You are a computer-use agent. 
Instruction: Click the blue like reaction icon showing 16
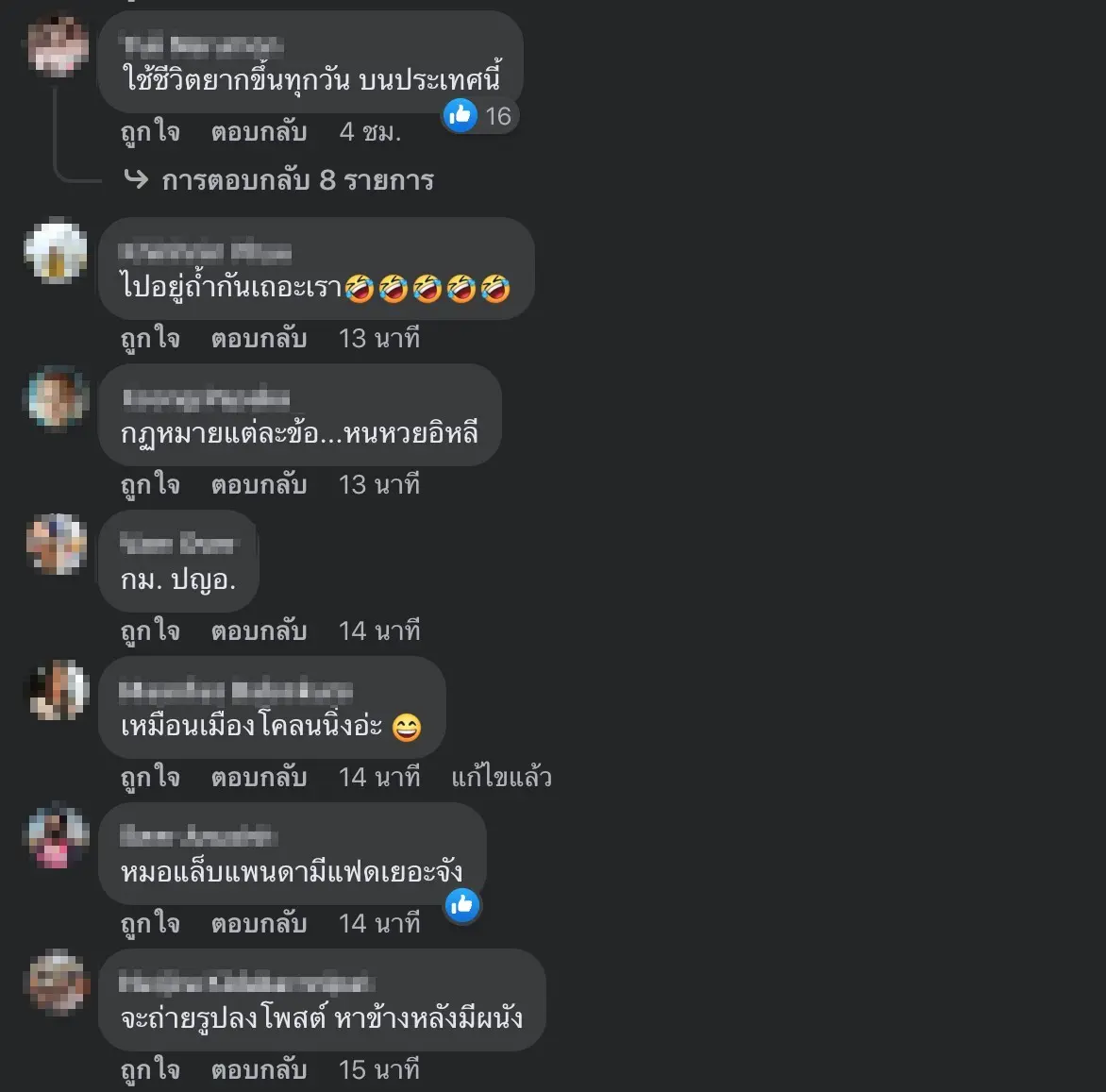[x=461, y=115]
